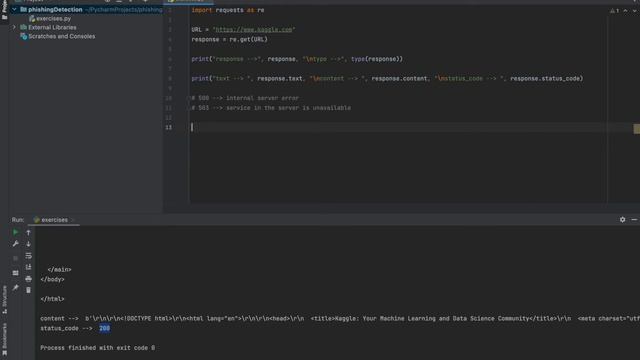Pin the Run tab with the pin icon
The width and height of the screenshot is (640, 360).
tap(16, 288)
